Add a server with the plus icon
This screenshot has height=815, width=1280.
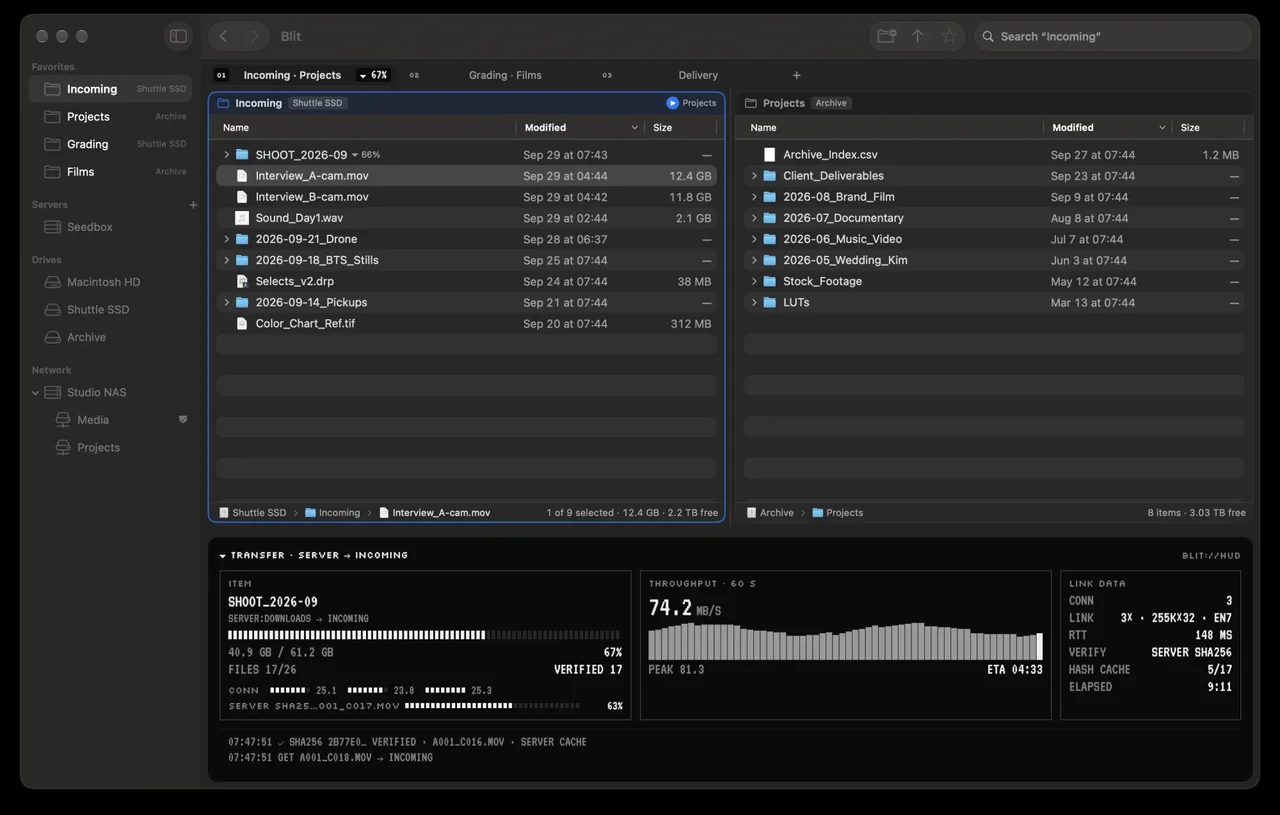coord(193,205)
